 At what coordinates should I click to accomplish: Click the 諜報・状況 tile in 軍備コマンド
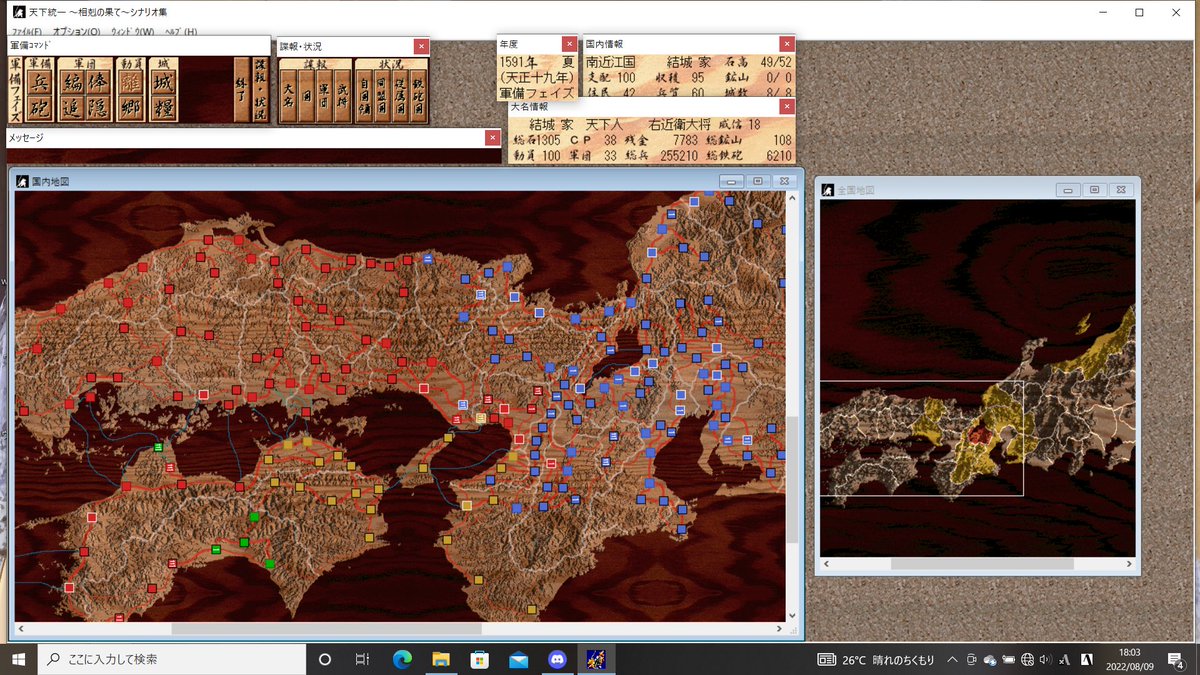pyautogui.click(x=260, y=91)
